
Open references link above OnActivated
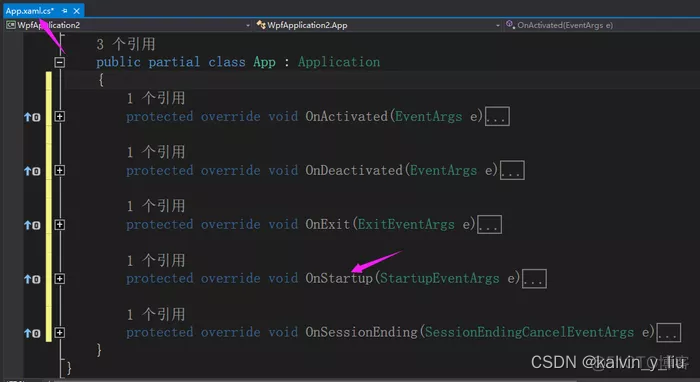tap(156, 98)
